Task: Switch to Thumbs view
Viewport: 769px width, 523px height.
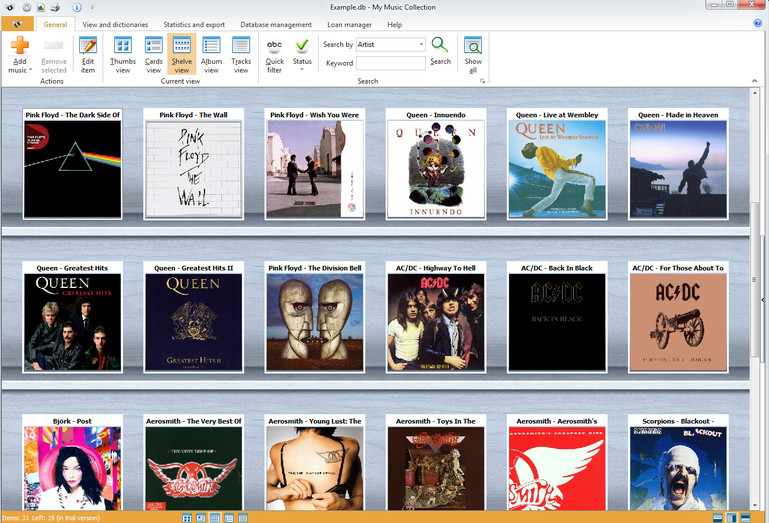Action: tap(123, 54)
